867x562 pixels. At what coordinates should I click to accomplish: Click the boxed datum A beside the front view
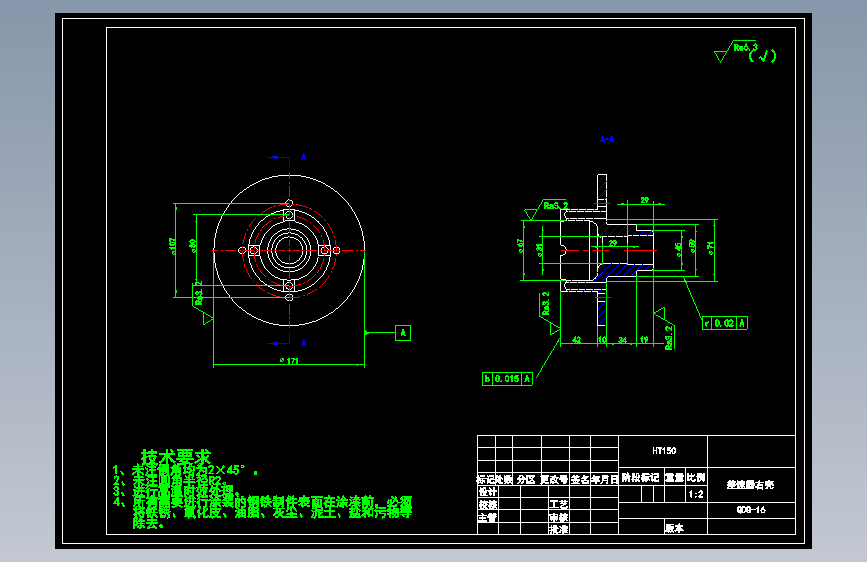click(403, 333)
